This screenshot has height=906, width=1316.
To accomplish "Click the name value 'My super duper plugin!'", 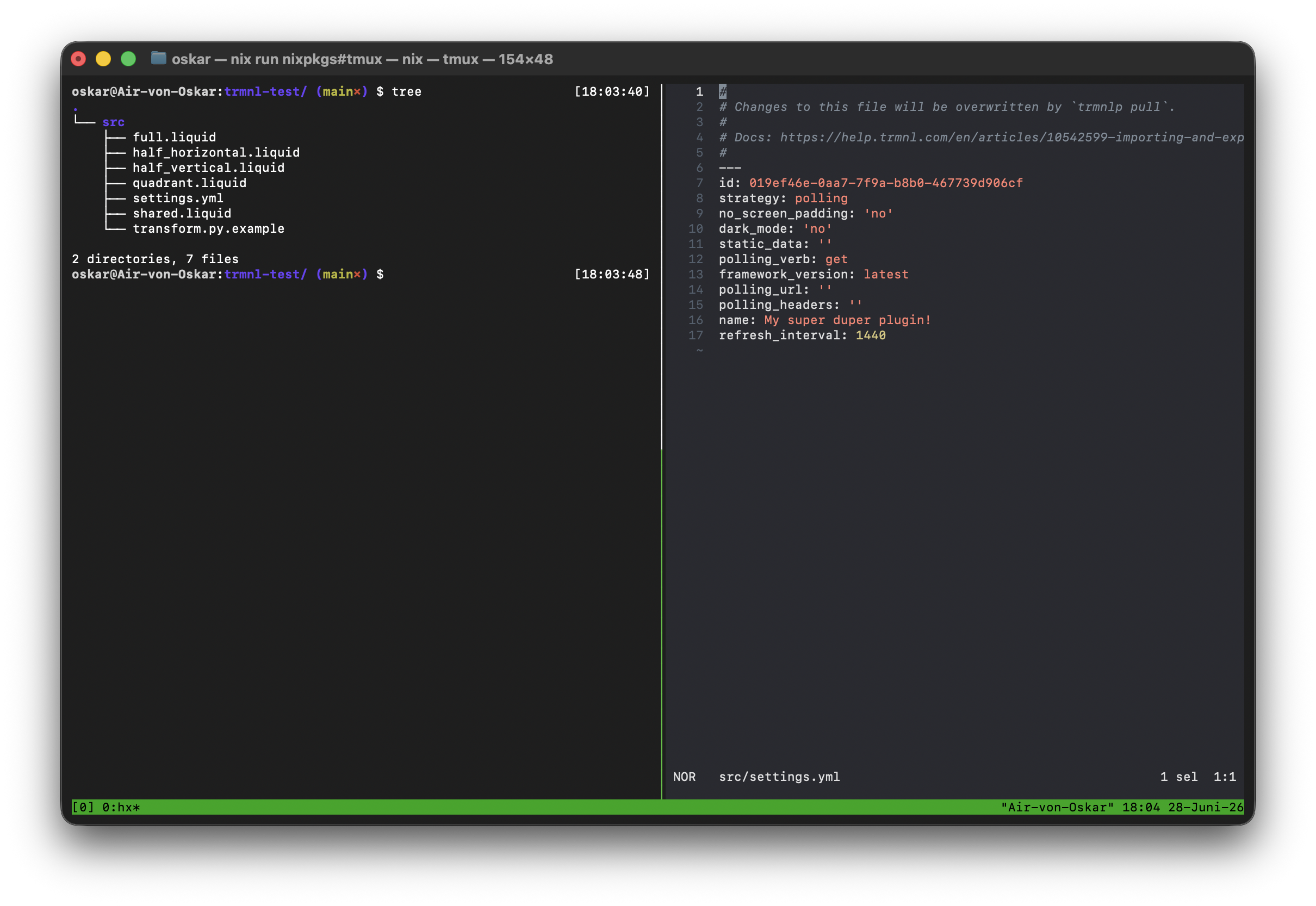I will [848, 321].
